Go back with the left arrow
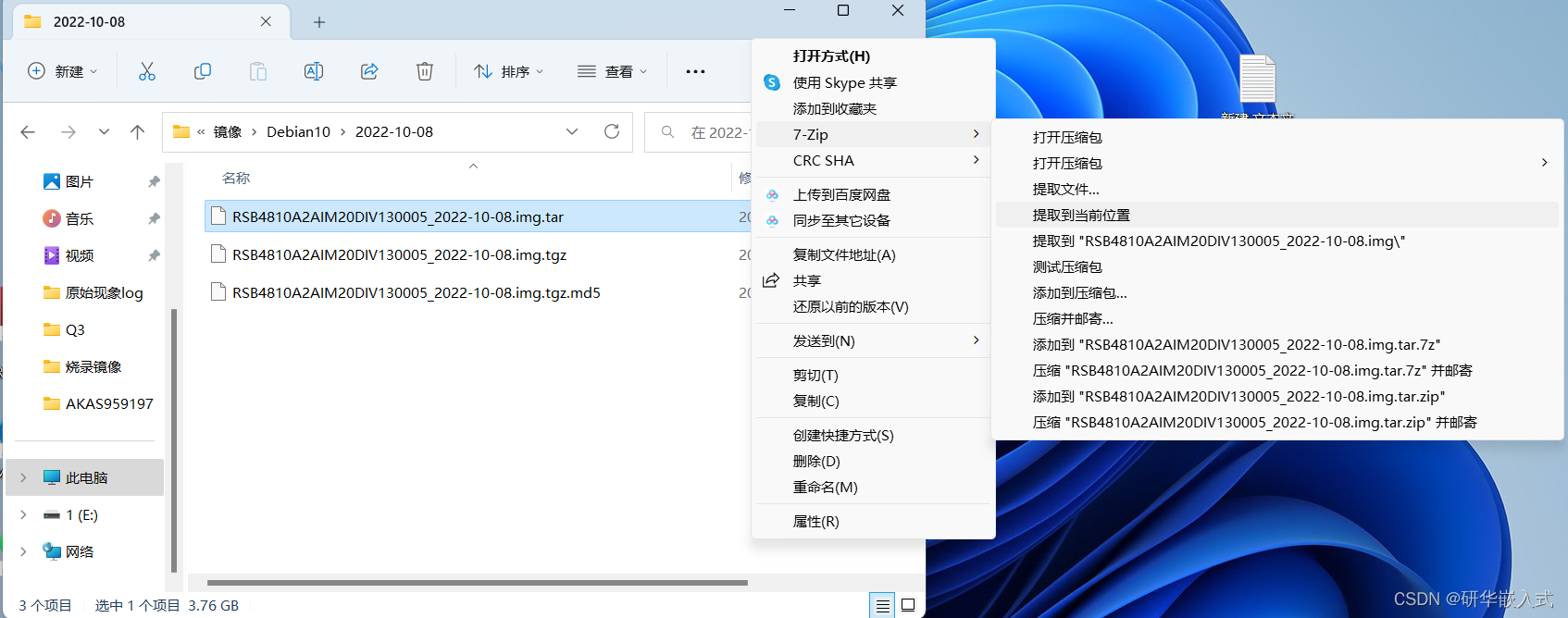Image resolution: width=1568 pixels, height=618 pixels. click(x=28, y=132)
